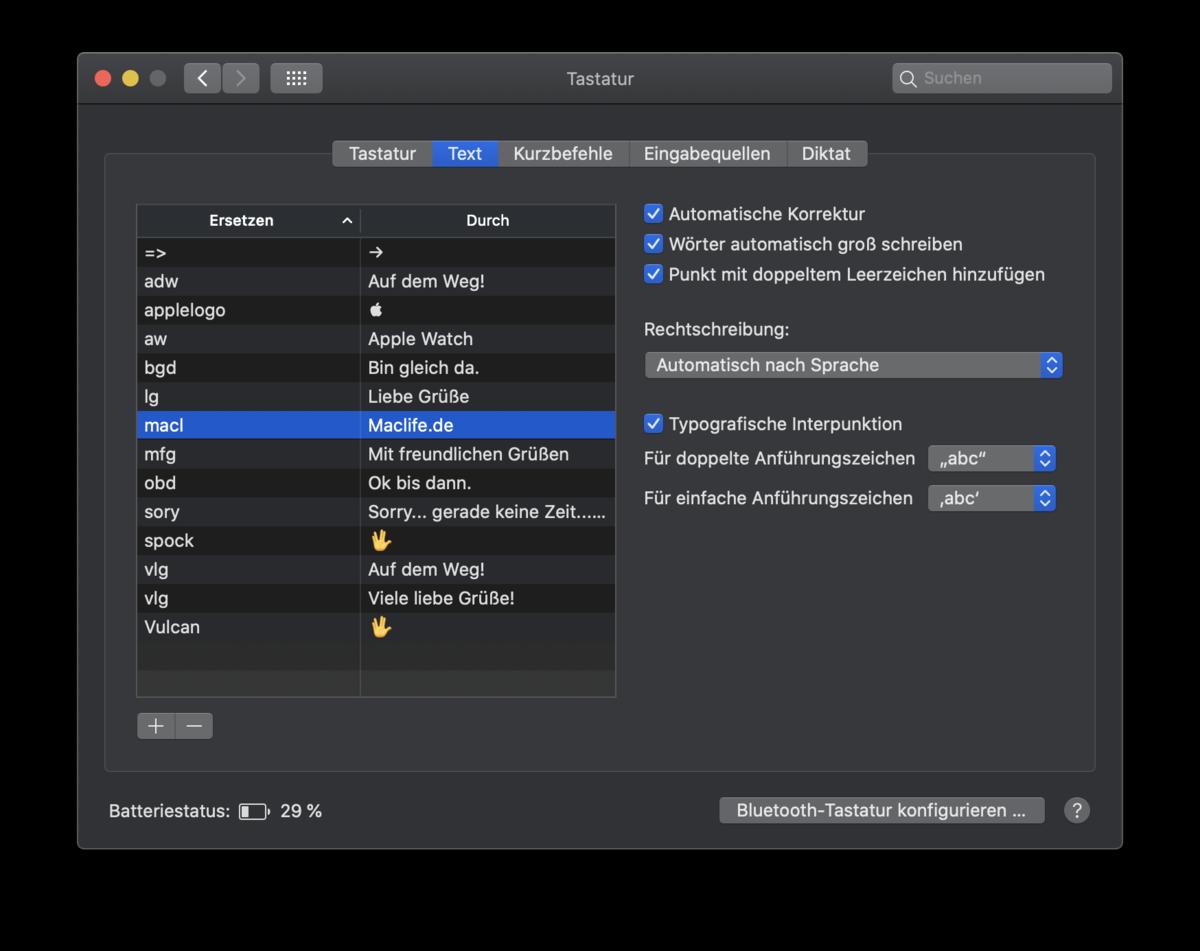Click the Durch column header

pos(488,220)
